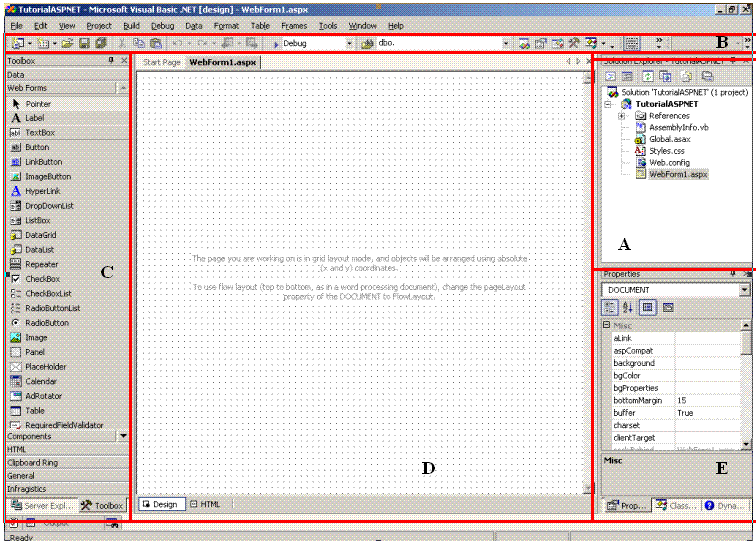Expand the Components toolbox section
This screenshot has height=541, width=756.
tap(61, 436)
